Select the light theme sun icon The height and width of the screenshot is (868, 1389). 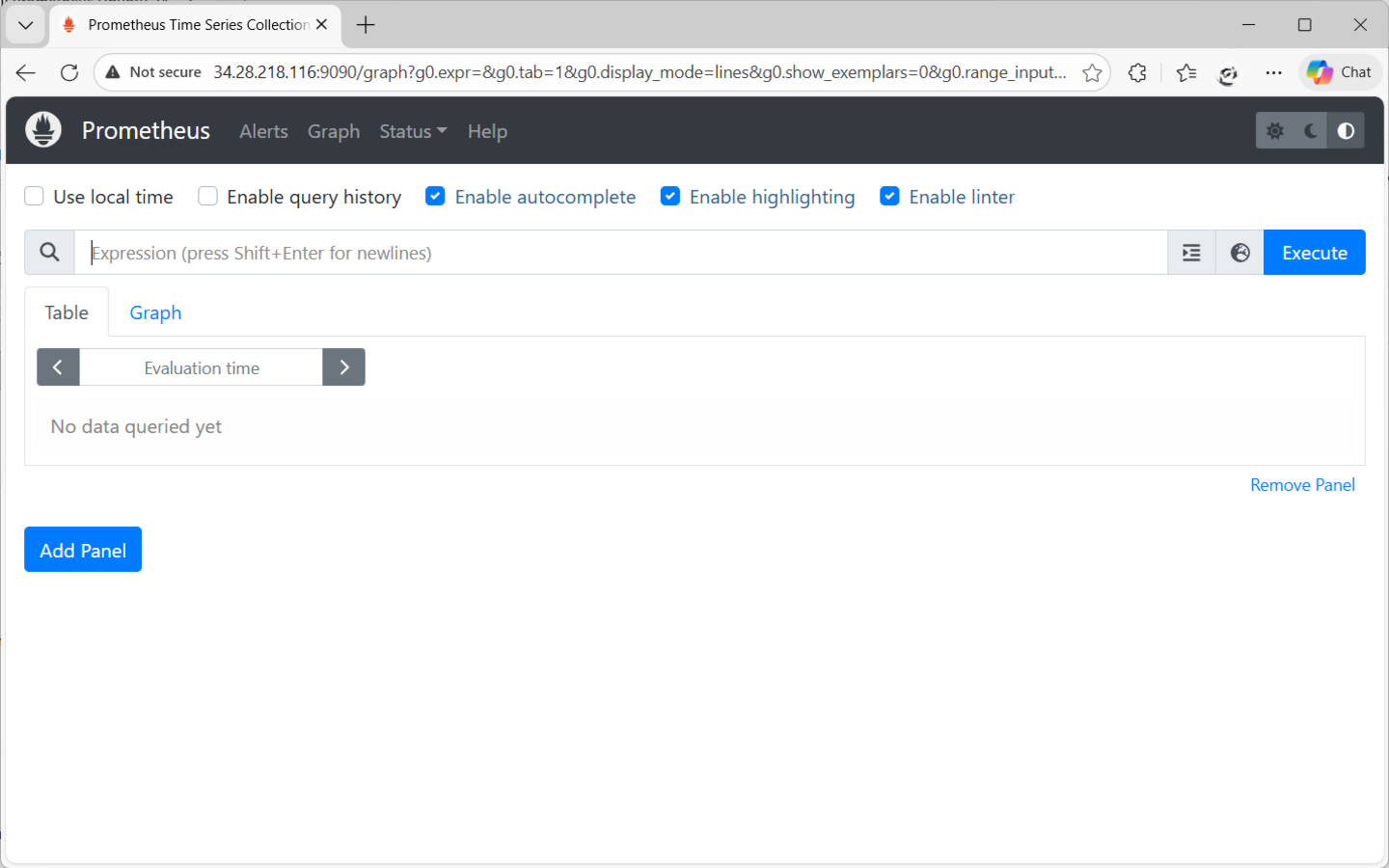pos(1275,129)
